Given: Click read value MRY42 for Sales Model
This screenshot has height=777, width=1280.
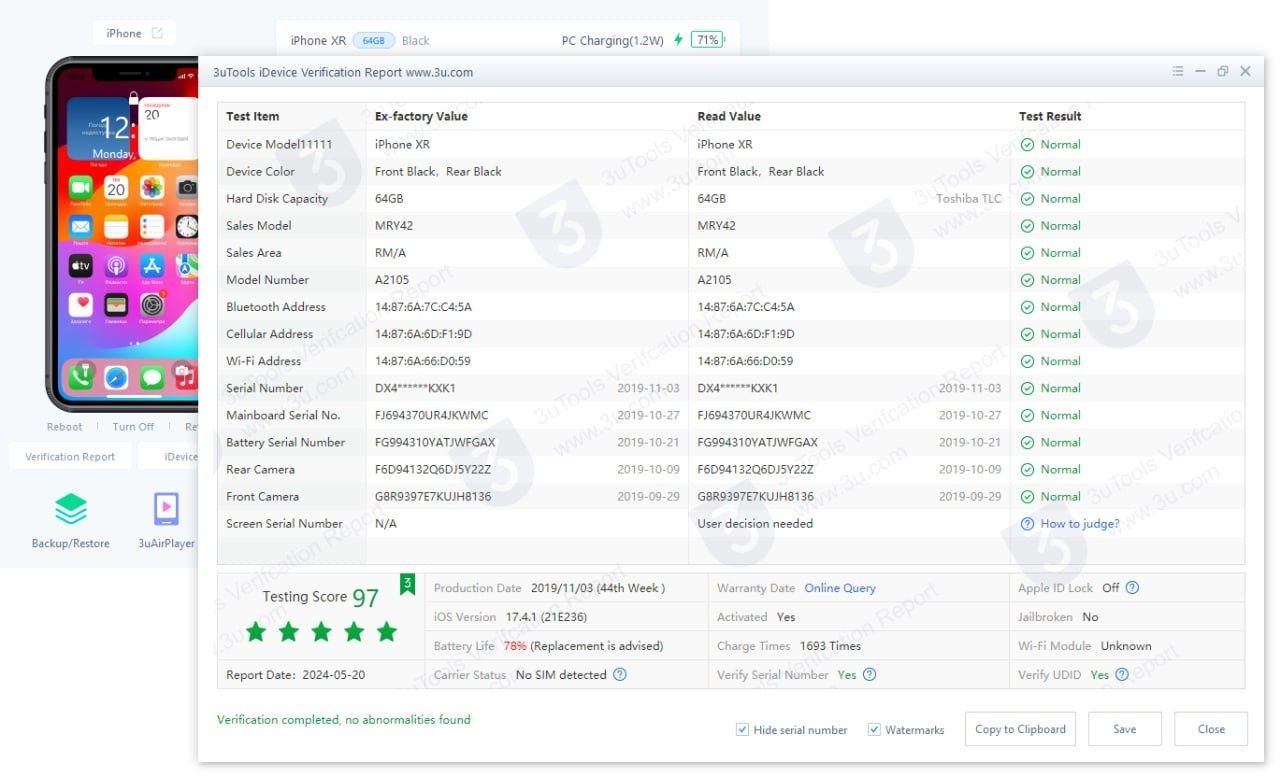Looking at the screenshot, I should coord(716,226).
